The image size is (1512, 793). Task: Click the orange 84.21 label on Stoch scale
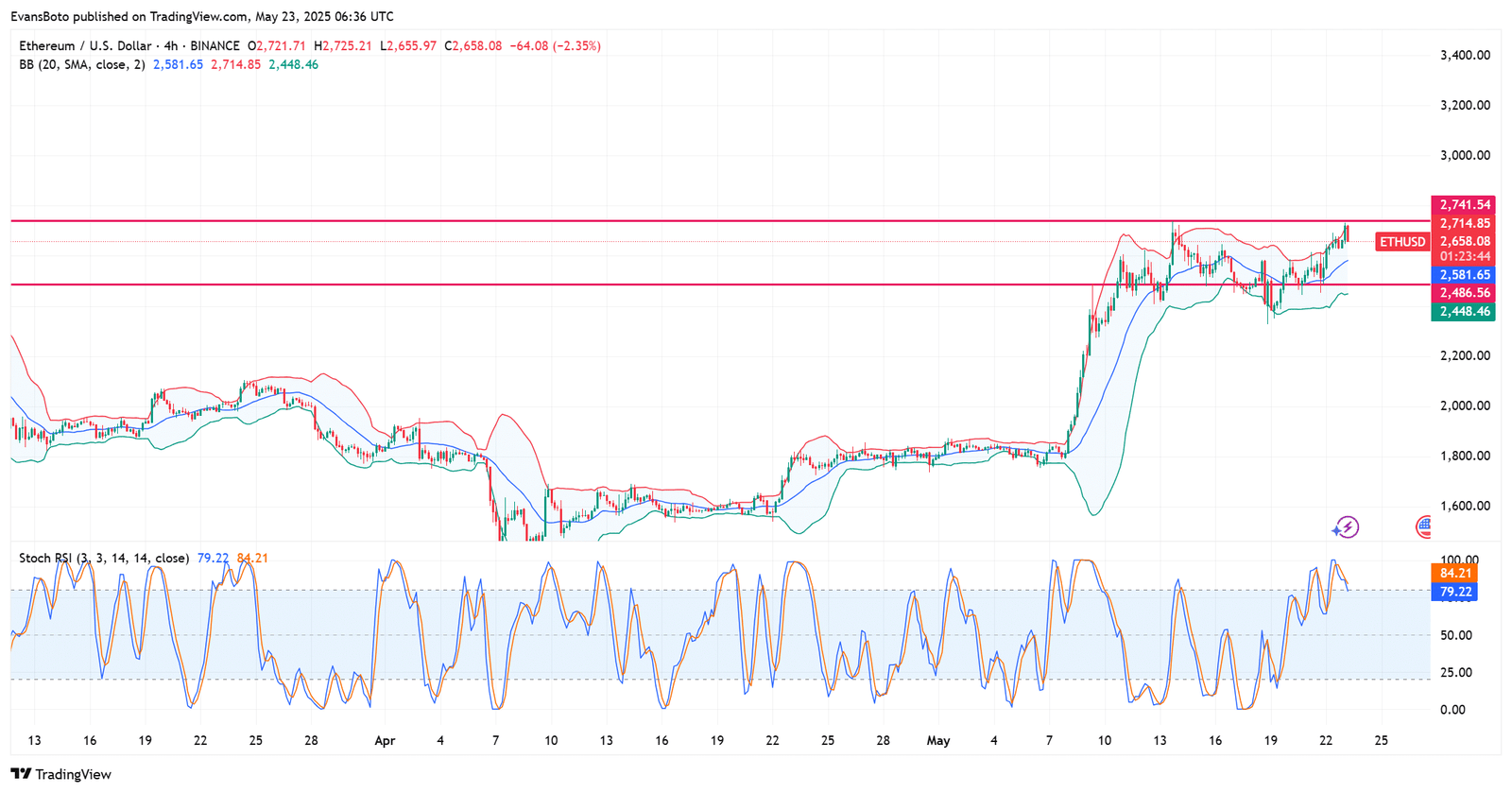1455,573
